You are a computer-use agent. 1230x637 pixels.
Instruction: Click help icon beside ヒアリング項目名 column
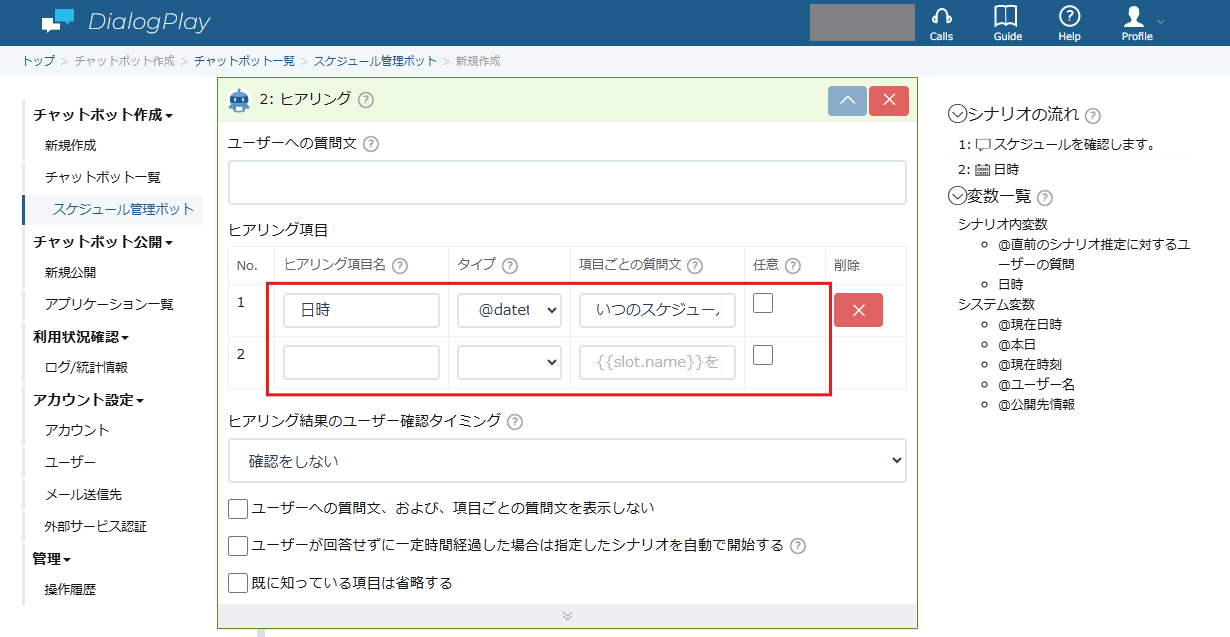tap(400, 266)
